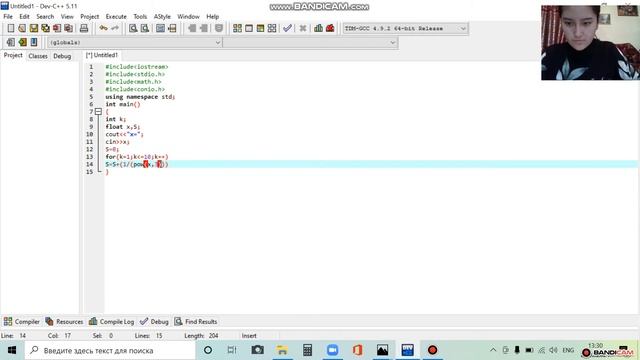Viewport: 640px width, 360px height.
Task: Click the Toggle Bookmarks toolbar icon
Action: pyautogui.click(x=22, y=42)
